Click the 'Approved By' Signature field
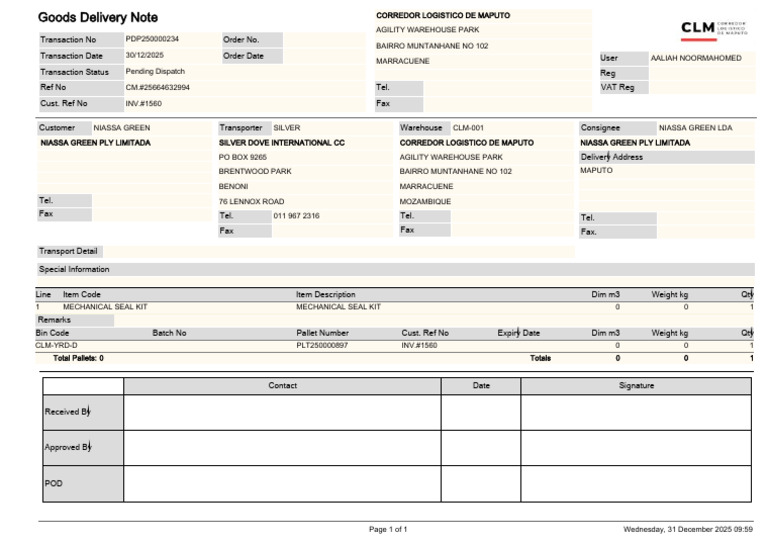The image size is (768, 543). pos(636,448)
